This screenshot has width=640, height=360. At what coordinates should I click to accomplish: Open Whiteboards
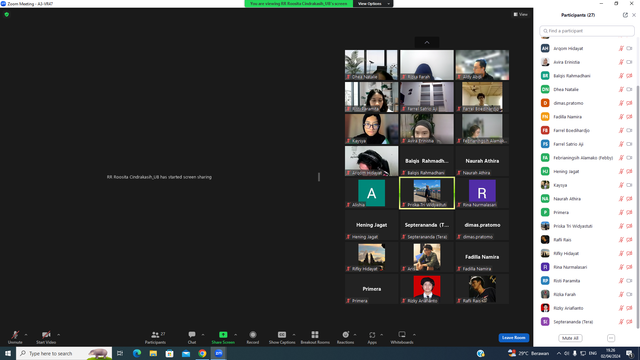click(x=402, y=337)
